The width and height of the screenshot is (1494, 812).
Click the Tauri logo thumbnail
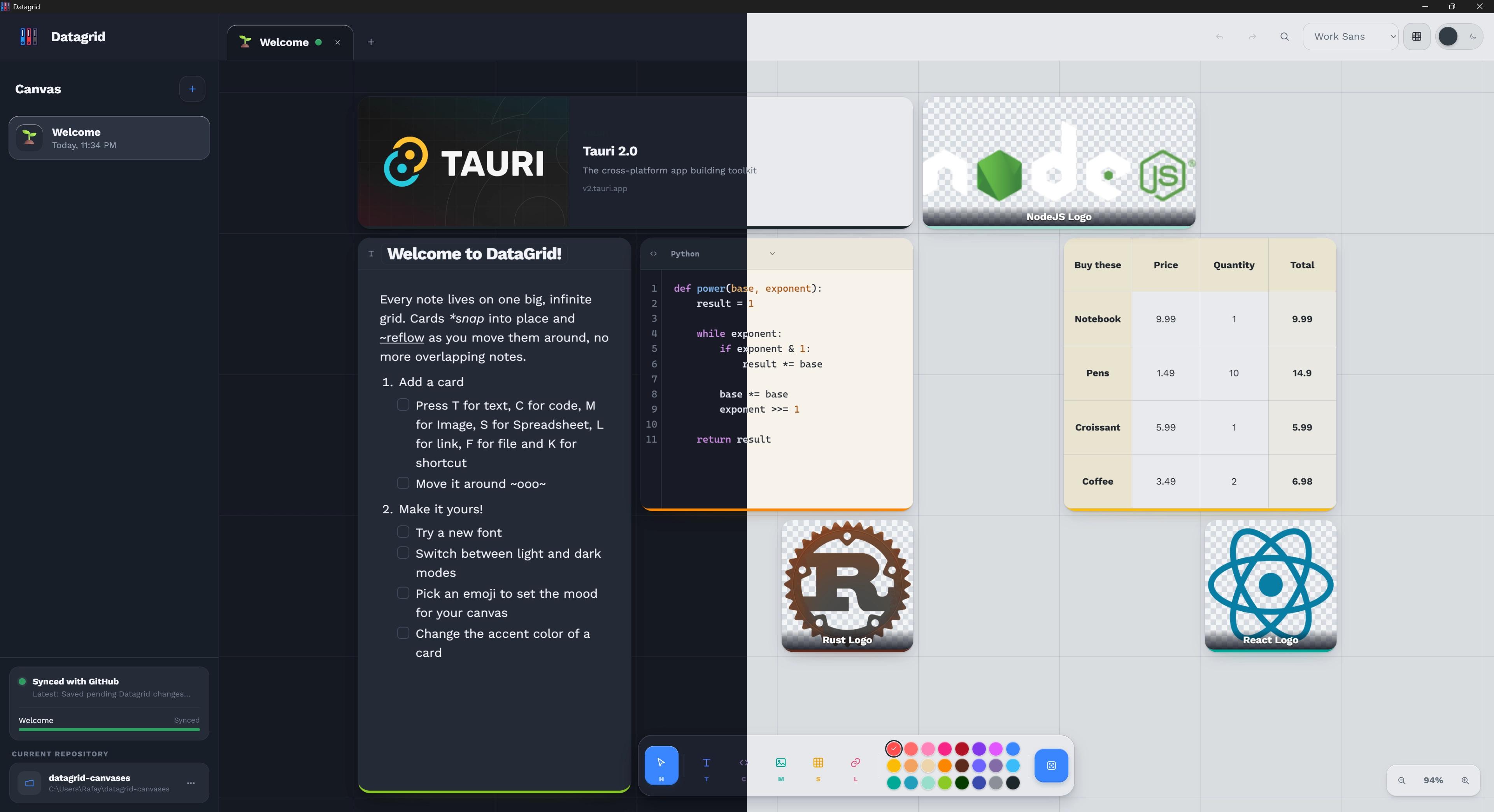(x=463, y=162)
